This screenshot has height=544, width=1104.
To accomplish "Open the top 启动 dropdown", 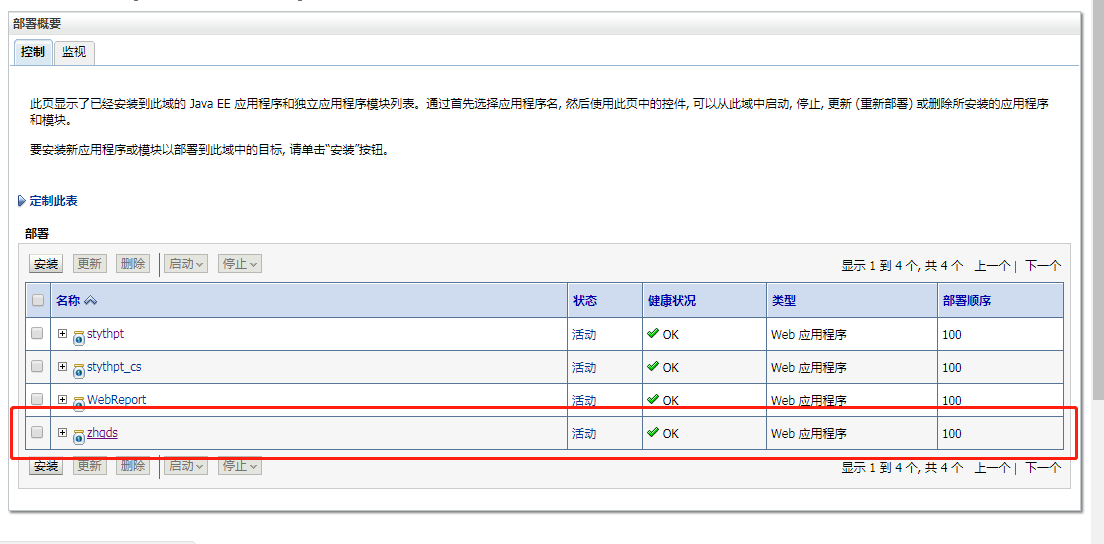I will [186, 264].
